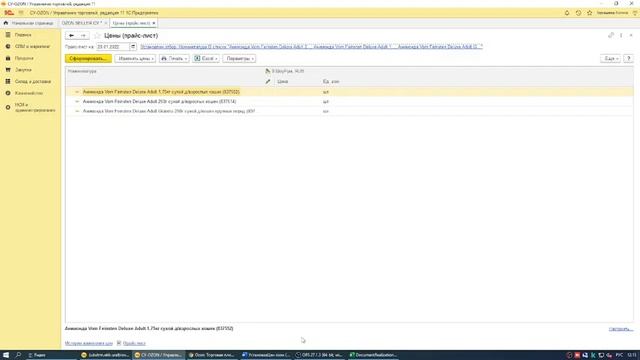The width and height of the screenshot is (640, 360).
Task: Collapse the Deluxe Adult 250г (837514) row
Action: pos(77,102)
